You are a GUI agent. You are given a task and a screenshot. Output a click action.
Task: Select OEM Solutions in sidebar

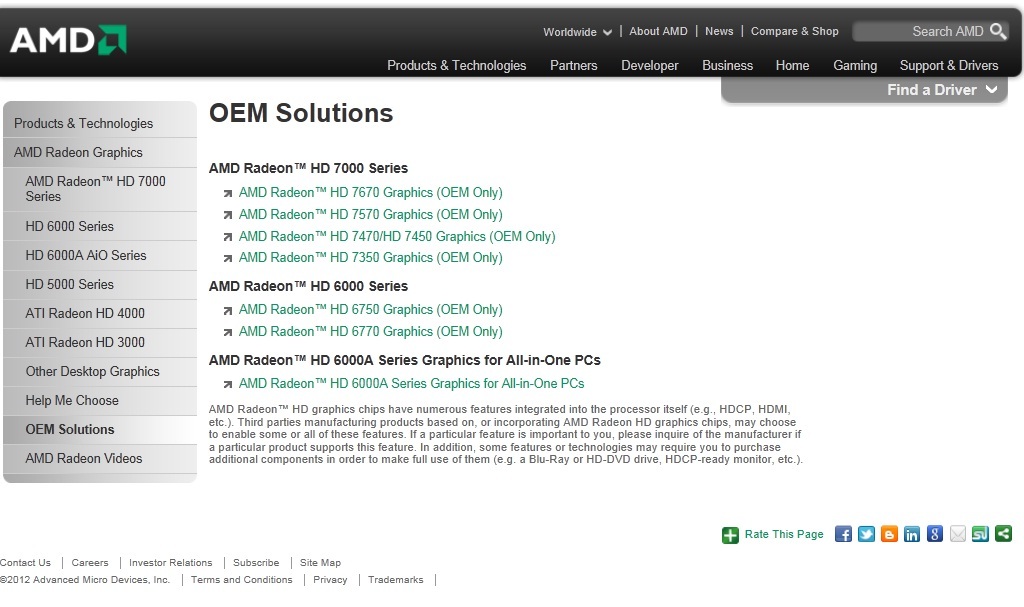[x=100, y=429]
